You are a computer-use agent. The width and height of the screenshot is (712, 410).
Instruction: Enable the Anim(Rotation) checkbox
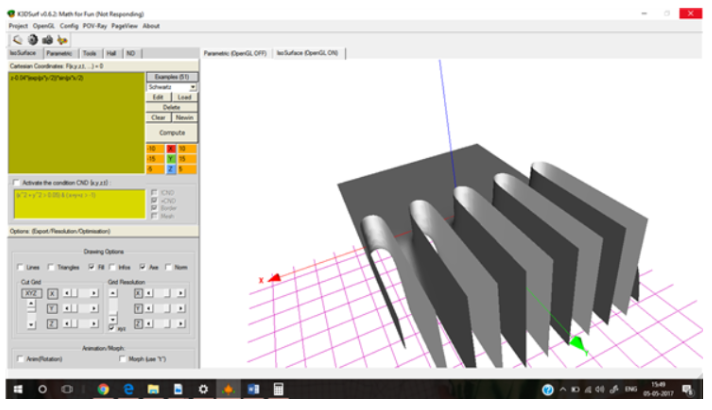tap(21, 359)
